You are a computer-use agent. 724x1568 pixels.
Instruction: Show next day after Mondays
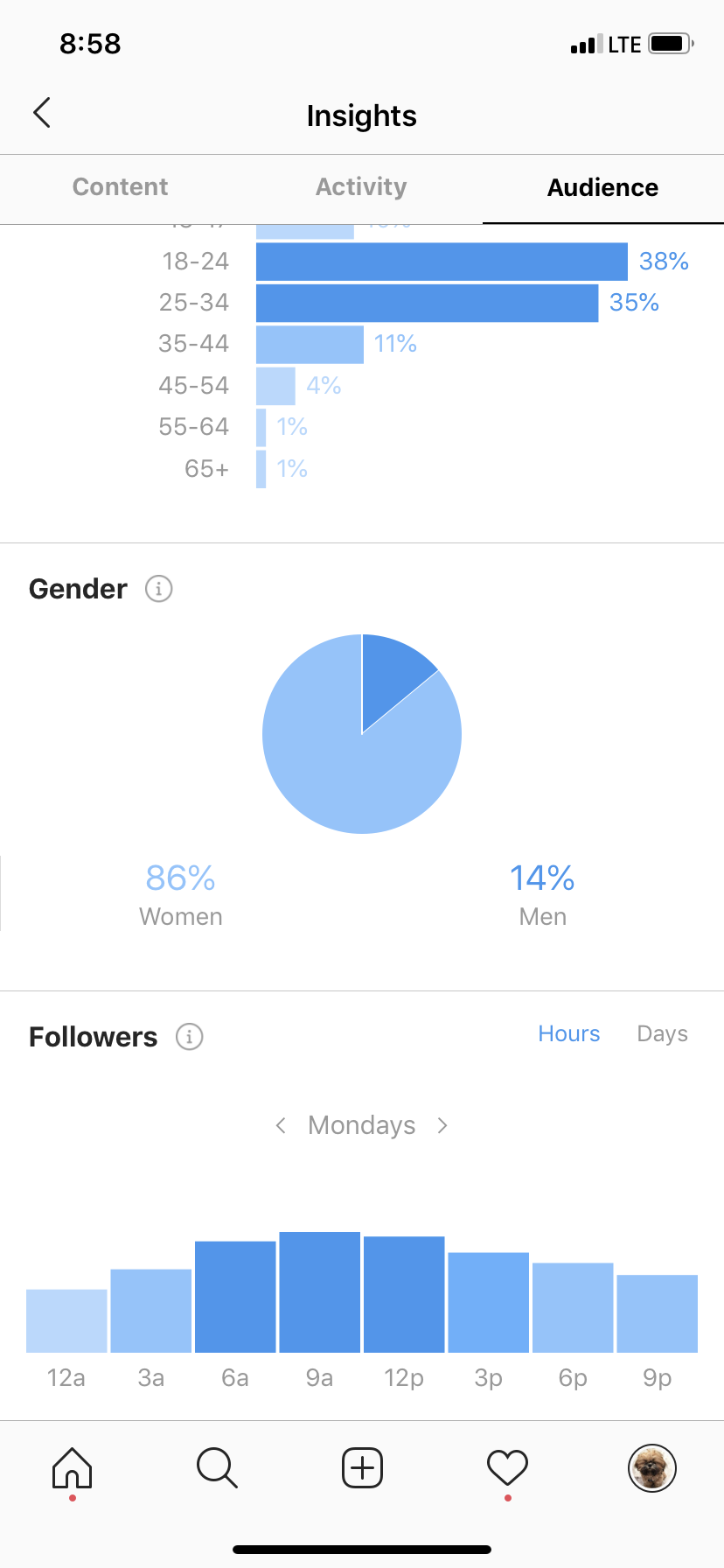[442, 1125]
